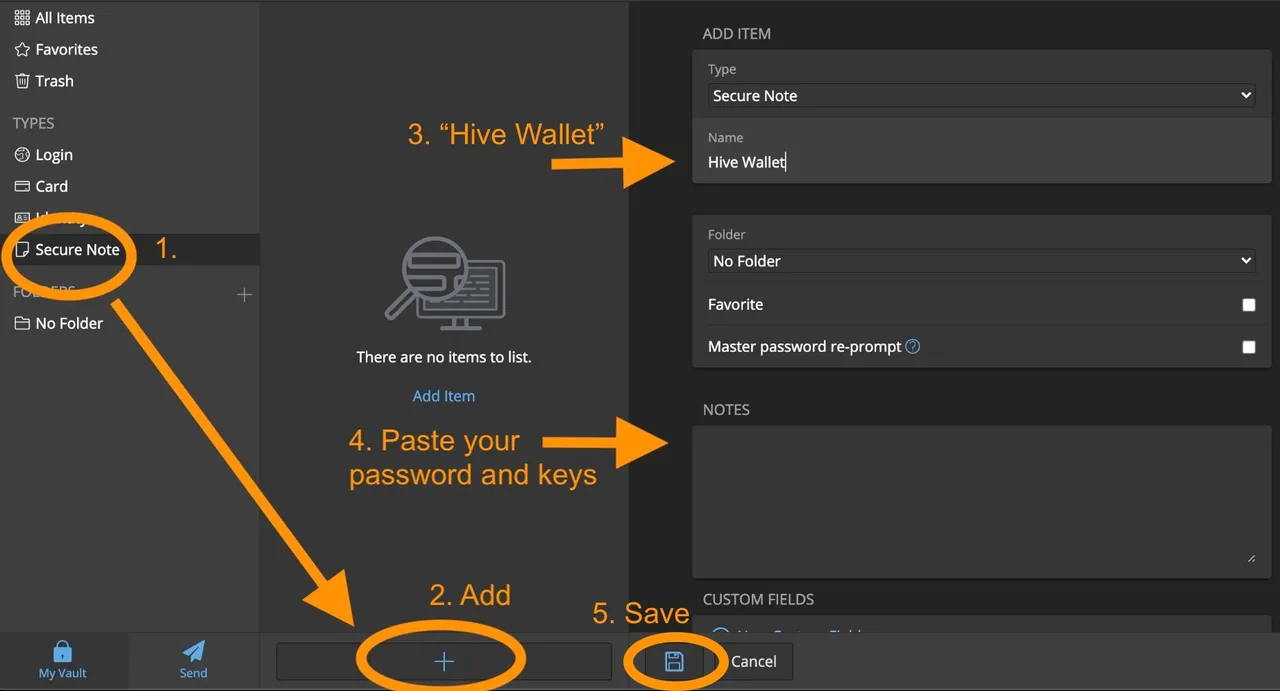Click the Send paper plane icon
1280x691 pixels.
pyautogui.click(x=194, y=651)
